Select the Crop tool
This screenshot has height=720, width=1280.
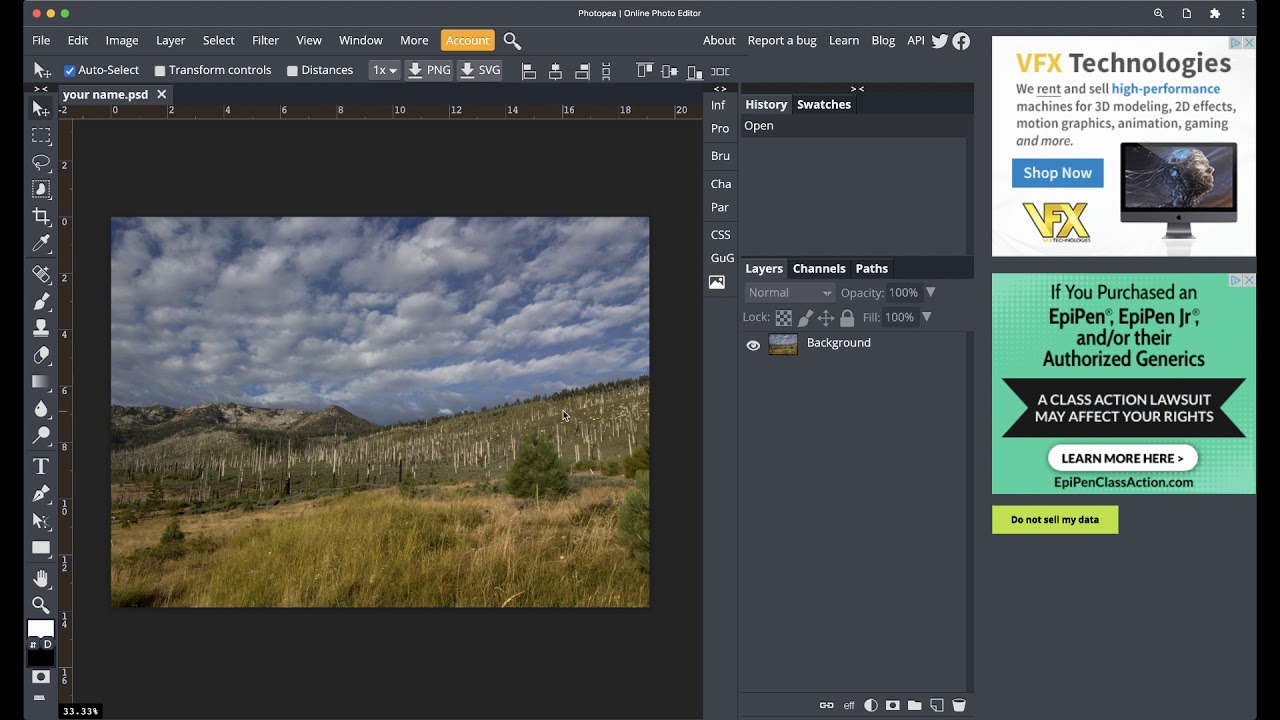[x=41, y=216]
